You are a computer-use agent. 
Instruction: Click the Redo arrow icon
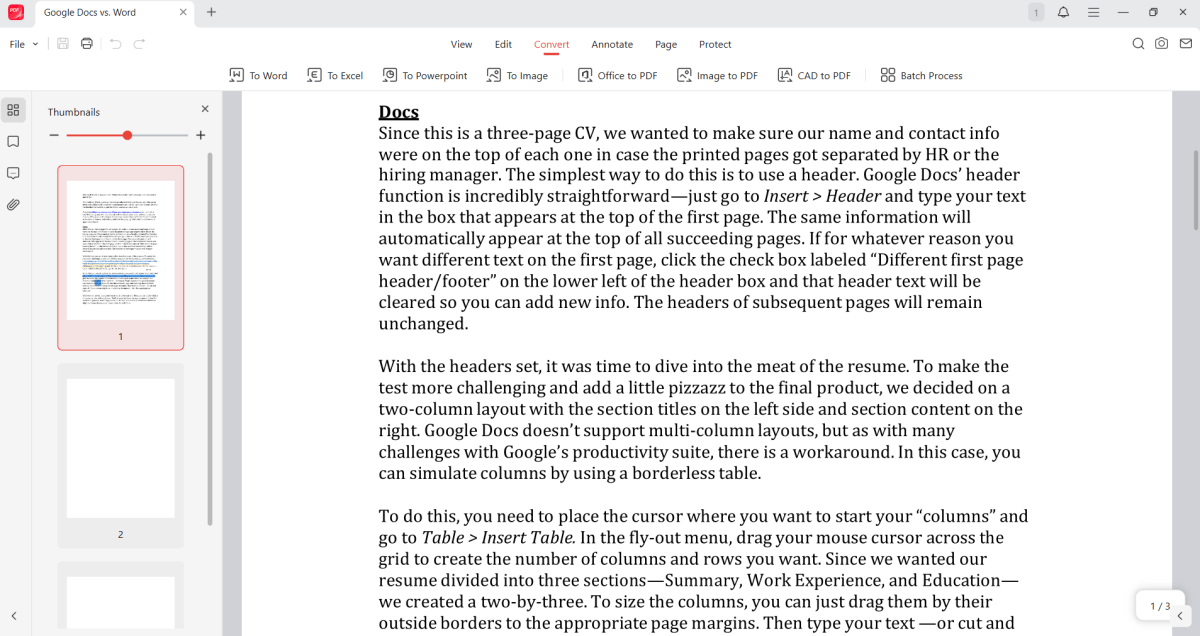[x=139, y=44]
